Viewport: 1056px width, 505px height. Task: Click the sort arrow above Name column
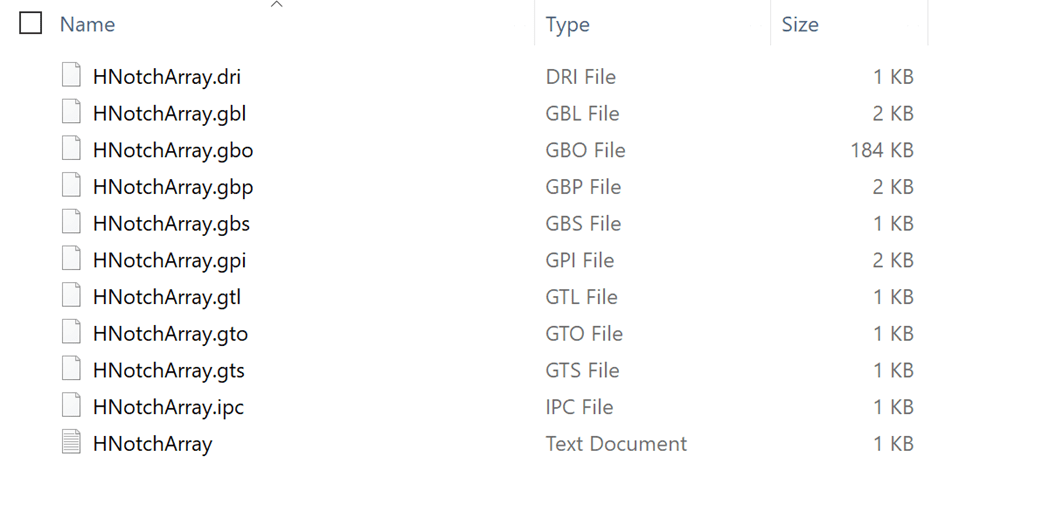277,5
